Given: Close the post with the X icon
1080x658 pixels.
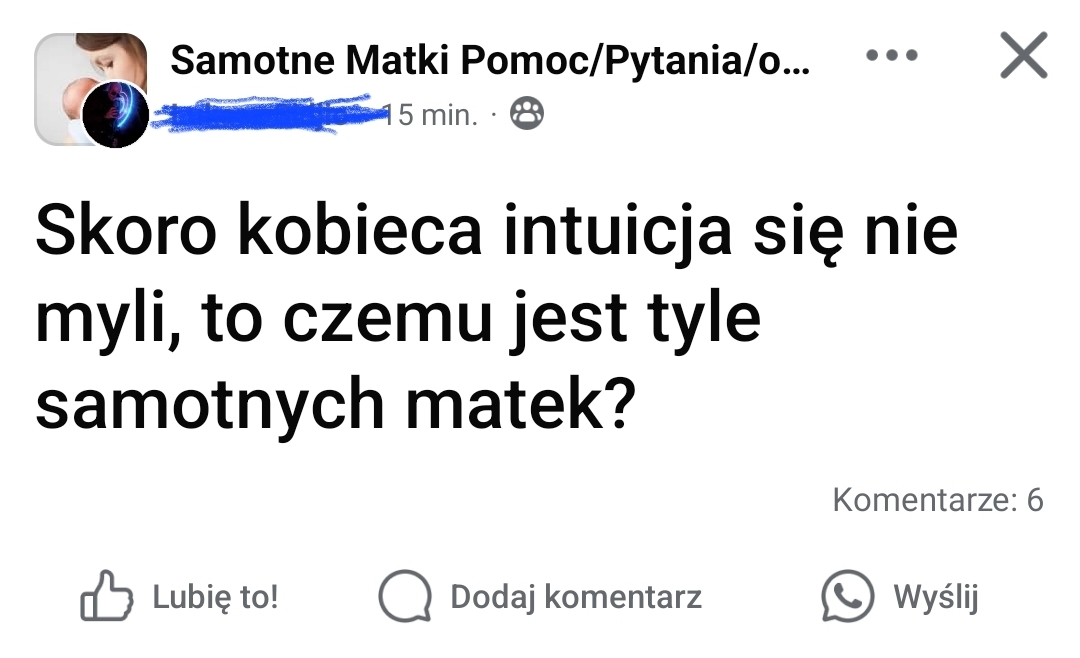Looking at the screenshot, I should pyautogui.click(x=1023, y=56).
